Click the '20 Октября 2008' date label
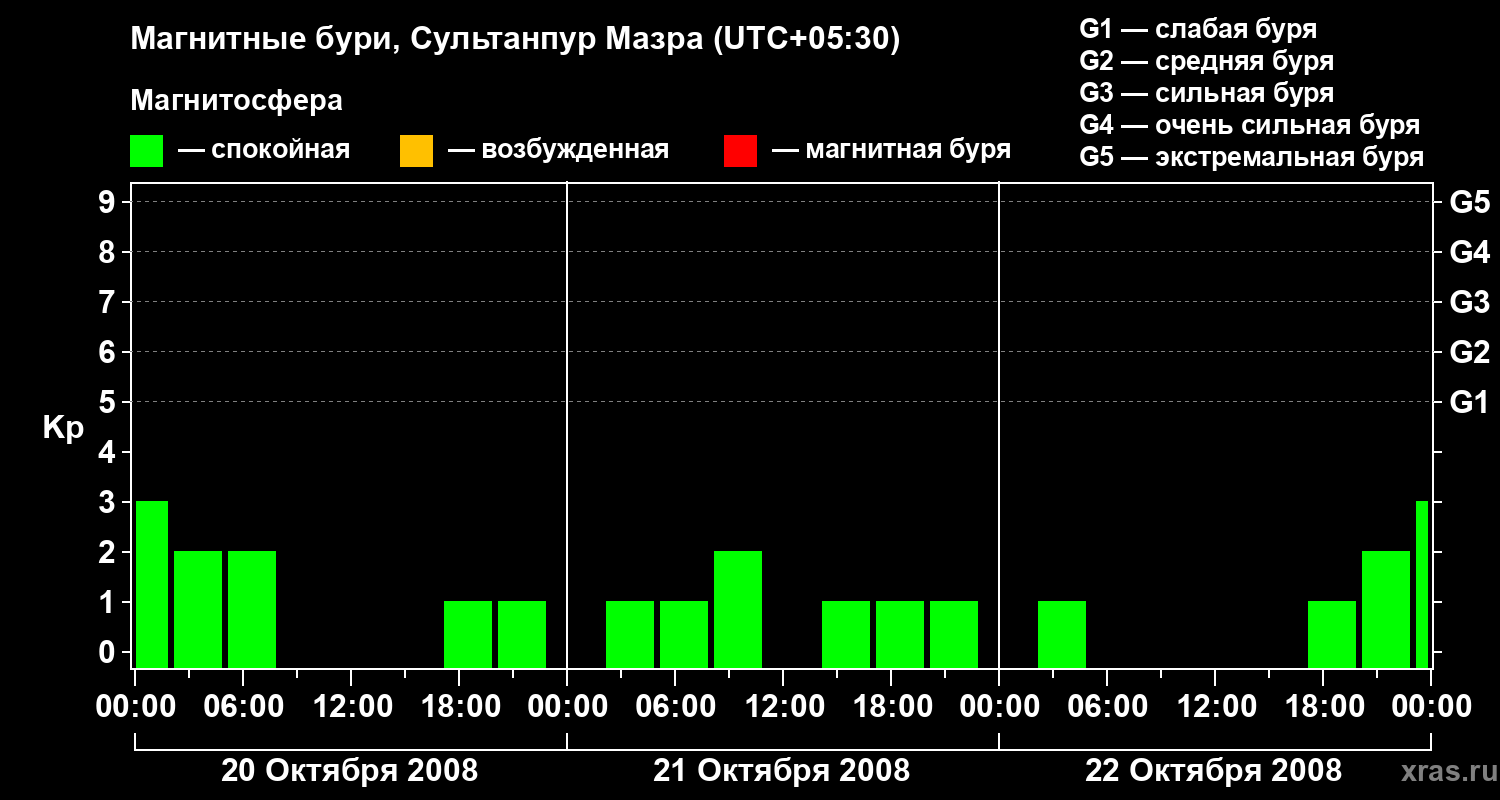1500x800 pixels. (x=350, y=771)
